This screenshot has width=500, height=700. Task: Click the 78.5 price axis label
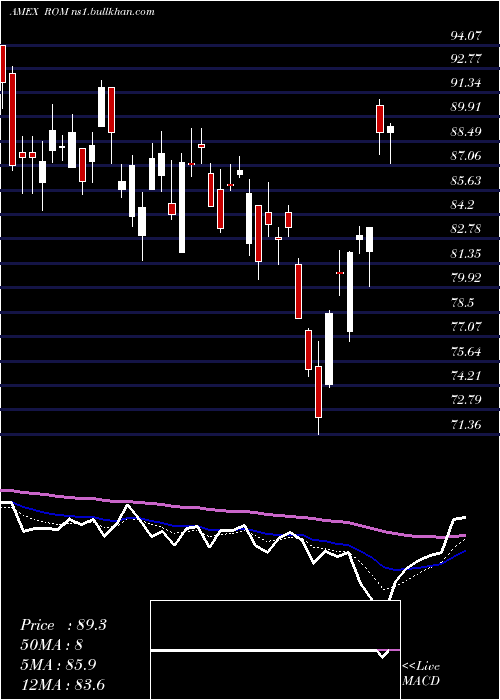coord(463,303)
